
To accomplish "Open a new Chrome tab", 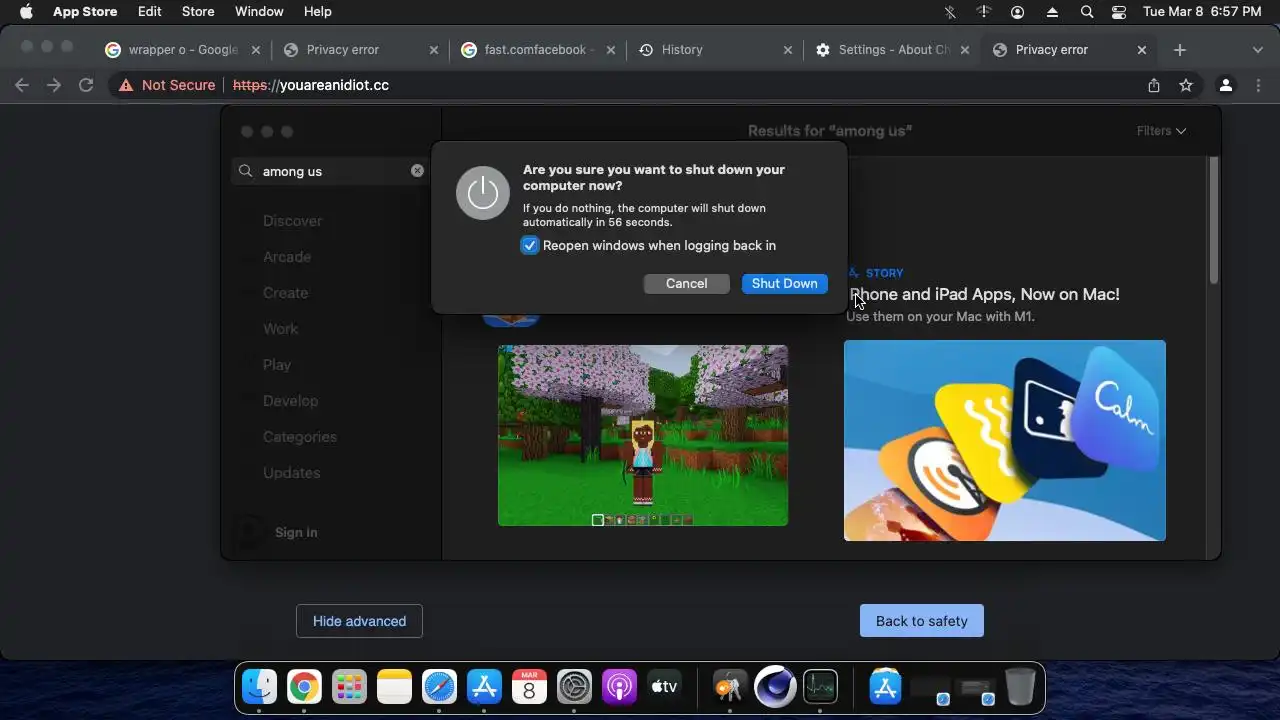I will 1180,49.
